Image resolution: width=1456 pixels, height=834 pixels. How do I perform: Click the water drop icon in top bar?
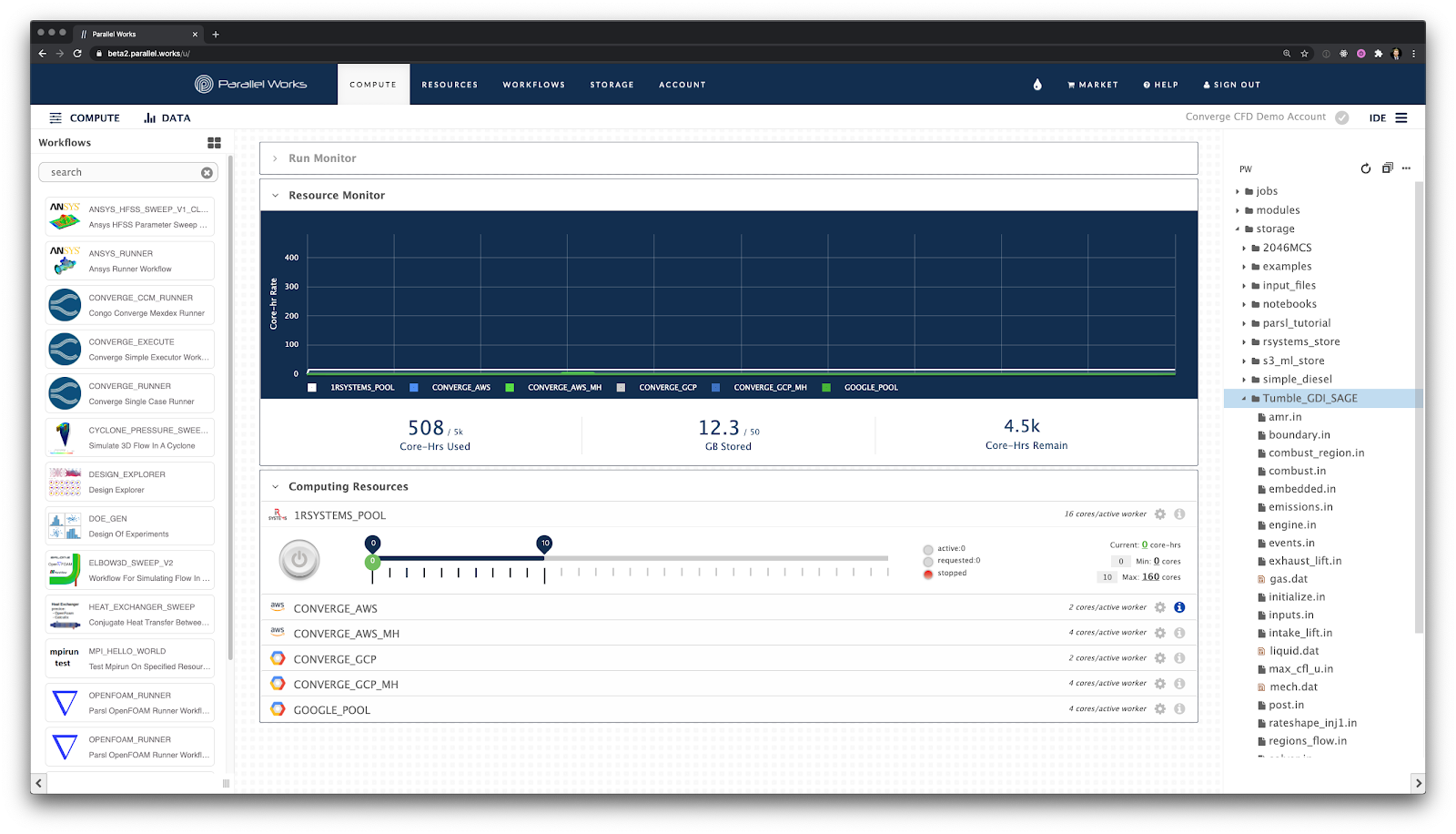[x=1037, y=85]
